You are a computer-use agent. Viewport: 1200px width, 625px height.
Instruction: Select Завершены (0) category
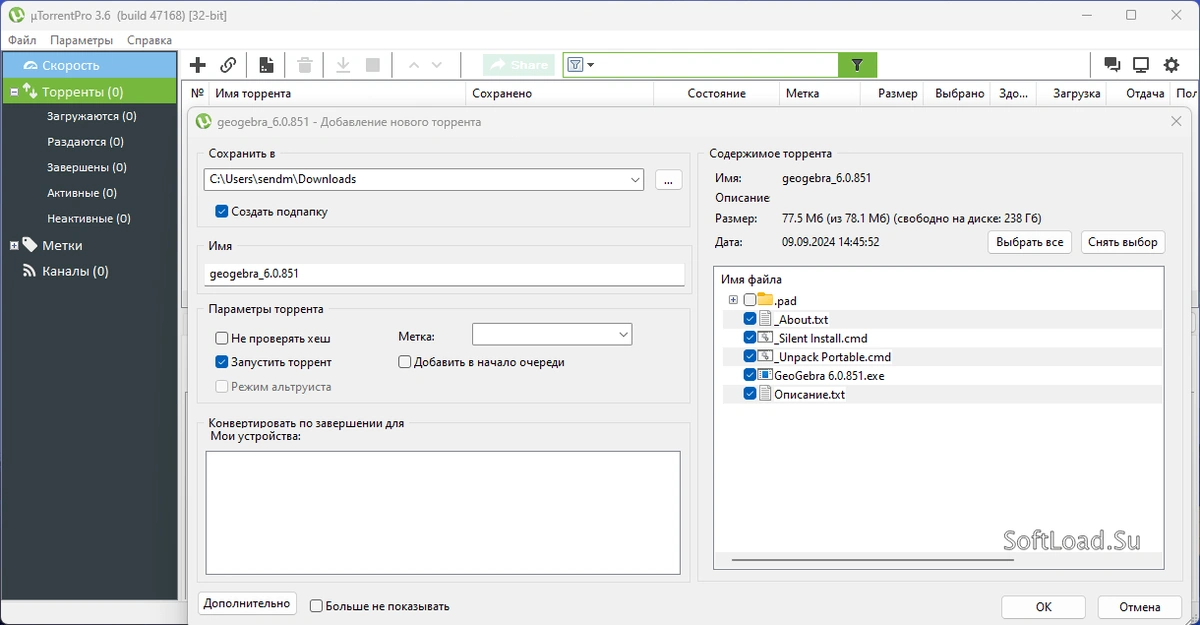tap(86, 167)
